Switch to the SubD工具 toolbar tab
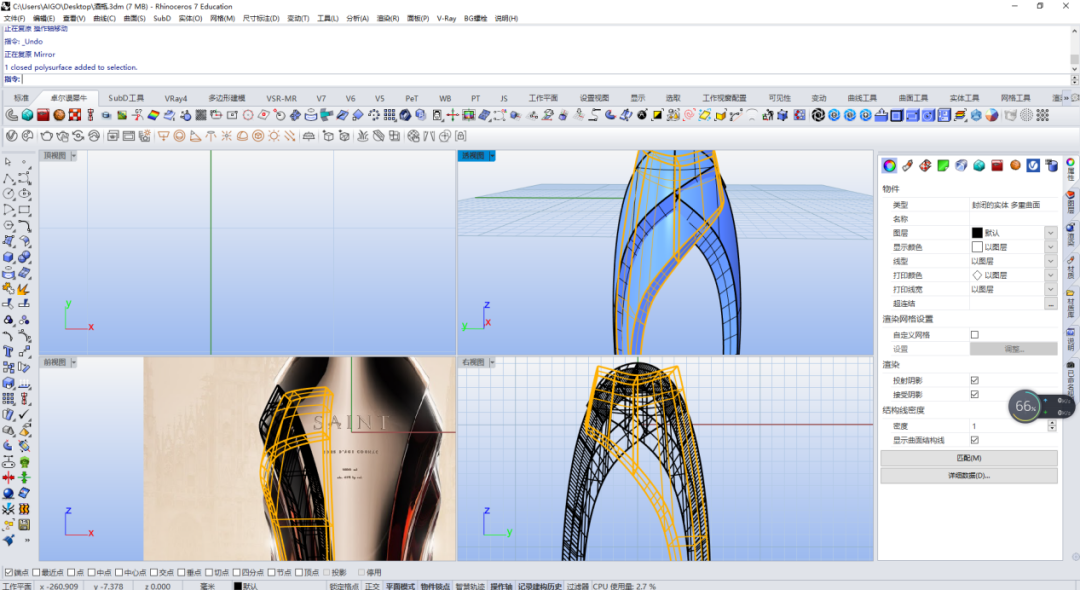 (126, 98)
